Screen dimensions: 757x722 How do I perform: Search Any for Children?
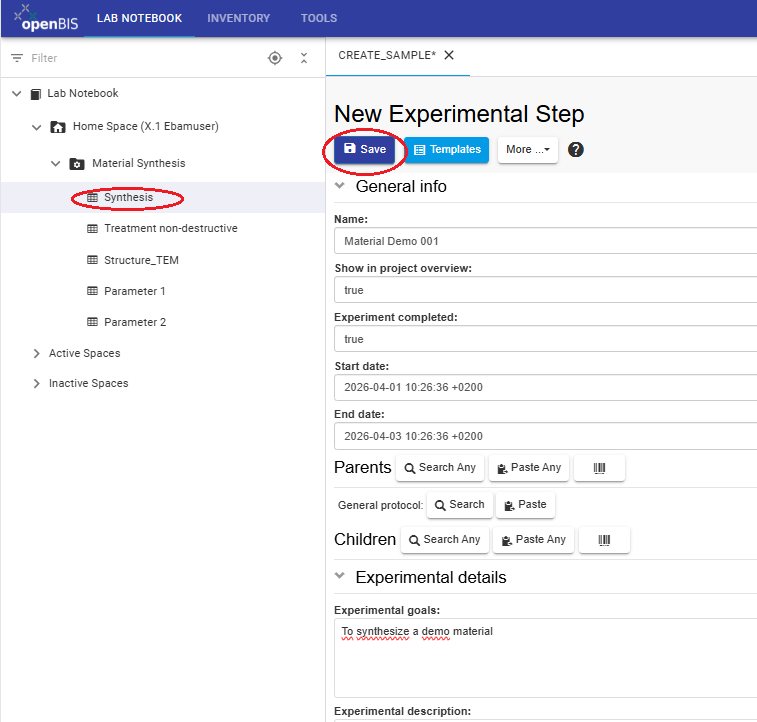(x=445, y=540)
